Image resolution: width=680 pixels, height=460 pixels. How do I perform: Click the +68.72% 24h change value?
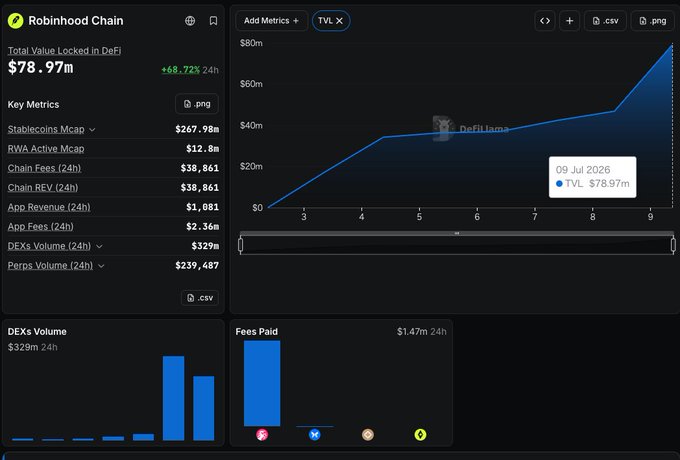point(180,70)
